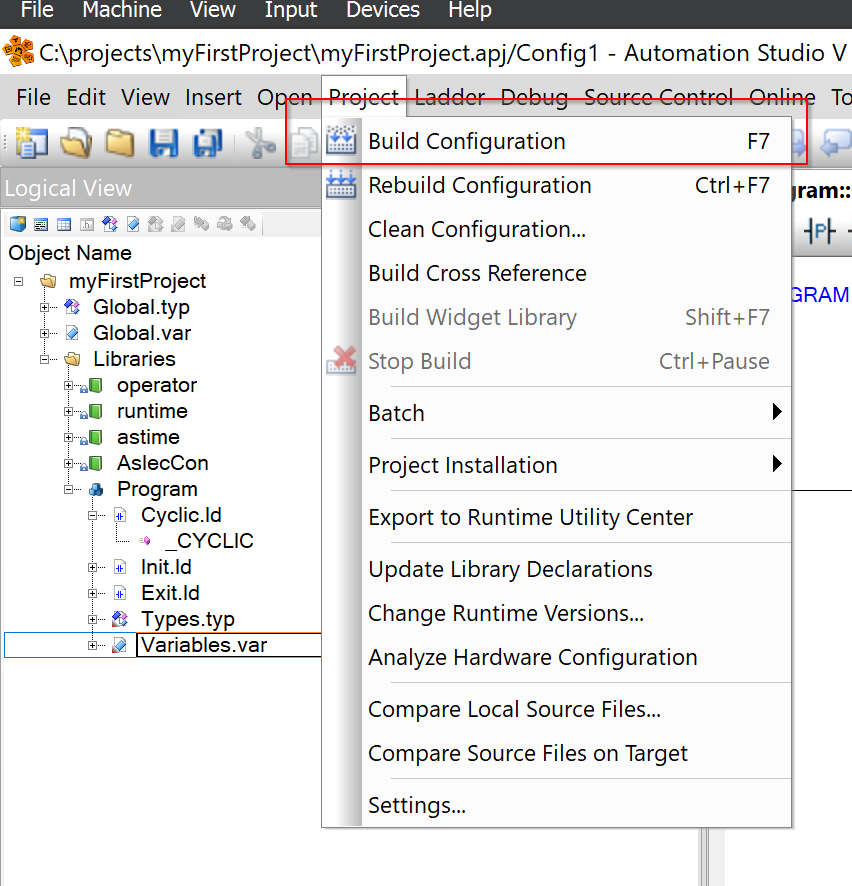The width and height of the screenshot is (852, 886).
Task: Expand the Exit.ld node
Action: point(92,593)
